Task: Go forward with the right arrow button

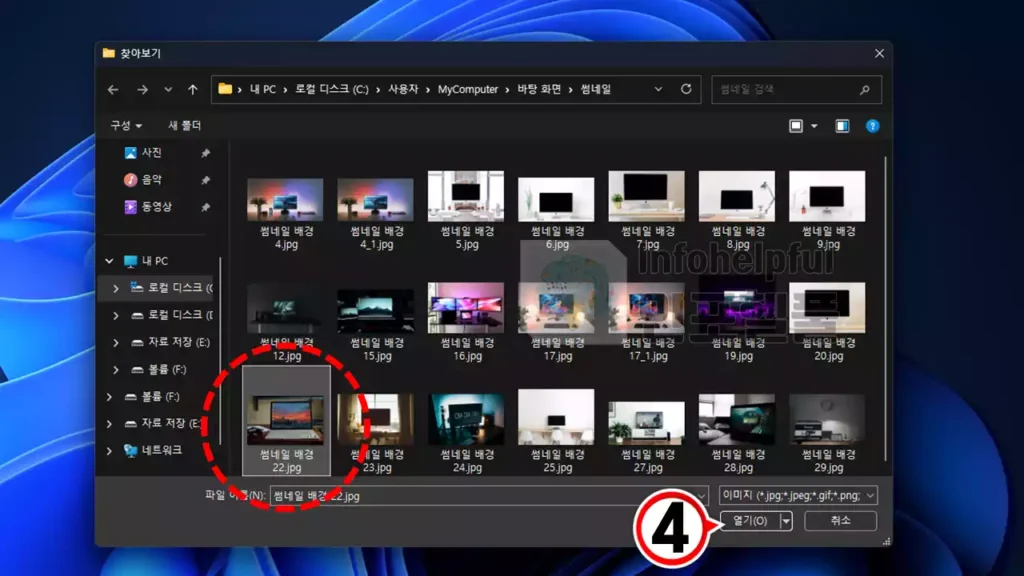Action: point(142,89)
